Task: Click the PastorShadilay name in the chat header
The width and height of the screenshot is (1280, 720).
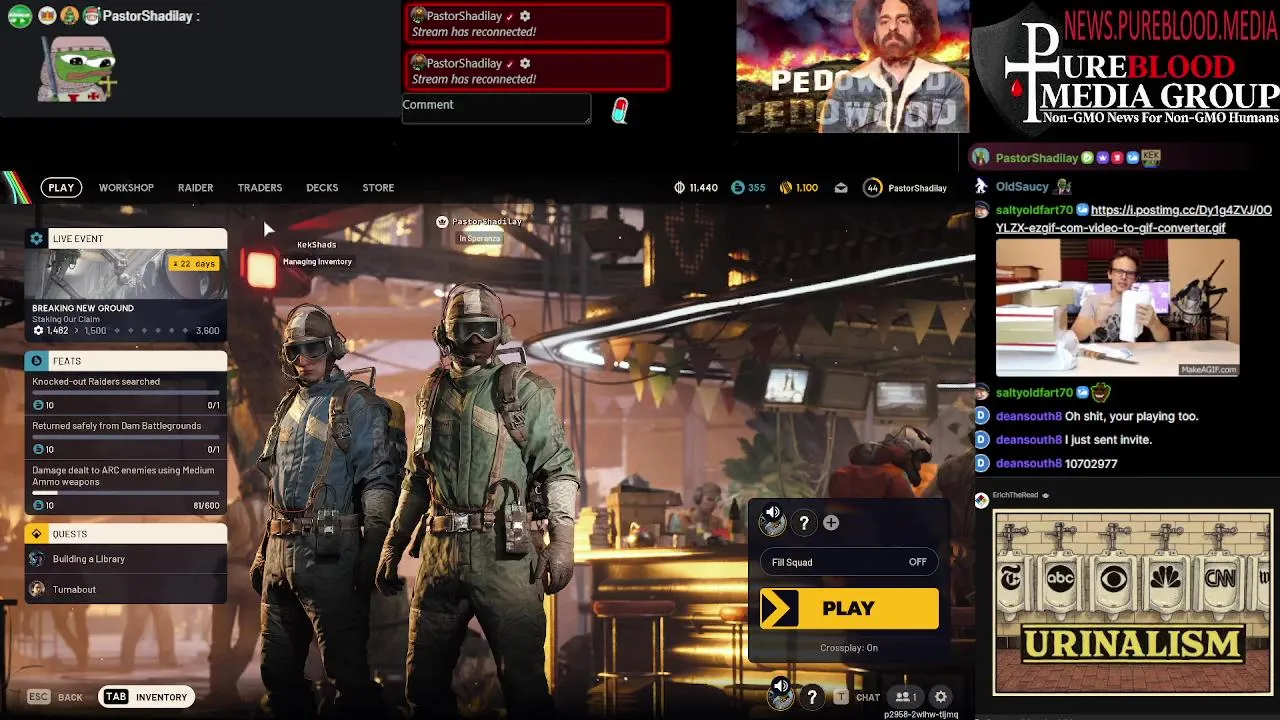Action: click(1037, 158)
